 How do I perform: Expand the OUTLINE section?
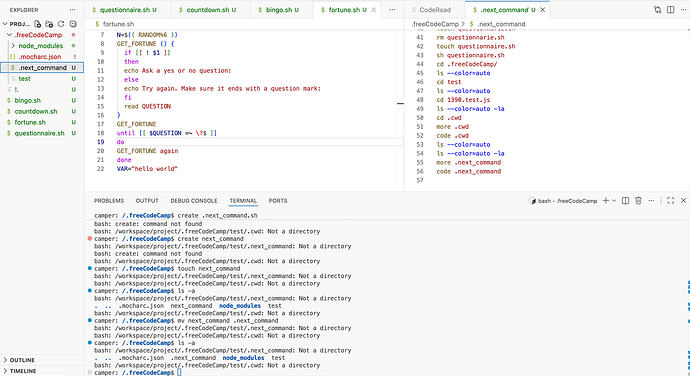pos(22,360)
